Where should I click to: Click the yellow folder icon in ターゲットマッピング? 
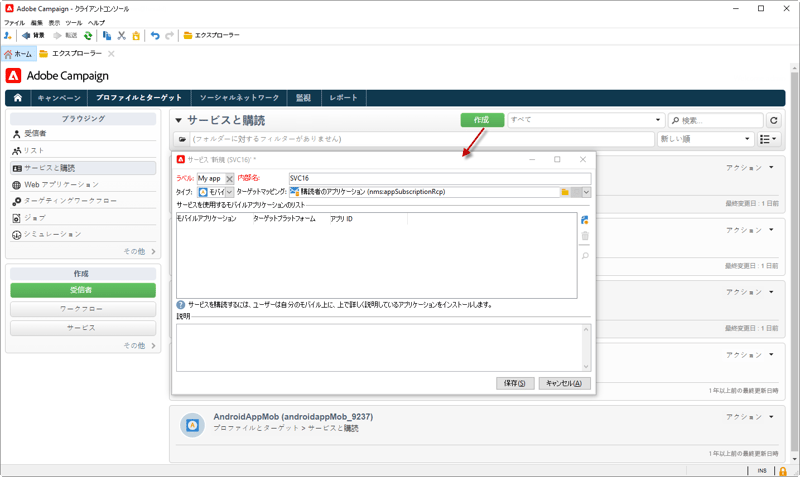[565, 192]
